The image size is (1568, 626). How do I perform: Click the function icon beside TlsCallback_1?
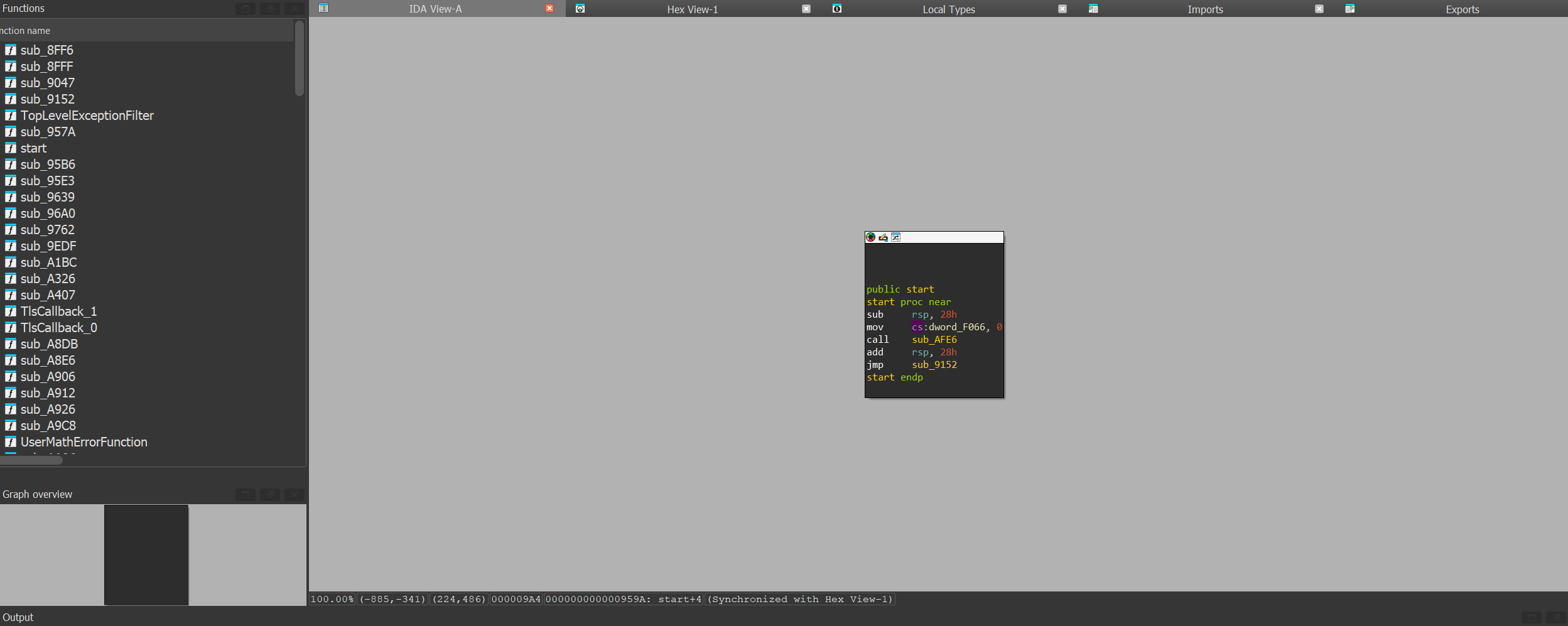pyautogui.click(x=11, y=311)
